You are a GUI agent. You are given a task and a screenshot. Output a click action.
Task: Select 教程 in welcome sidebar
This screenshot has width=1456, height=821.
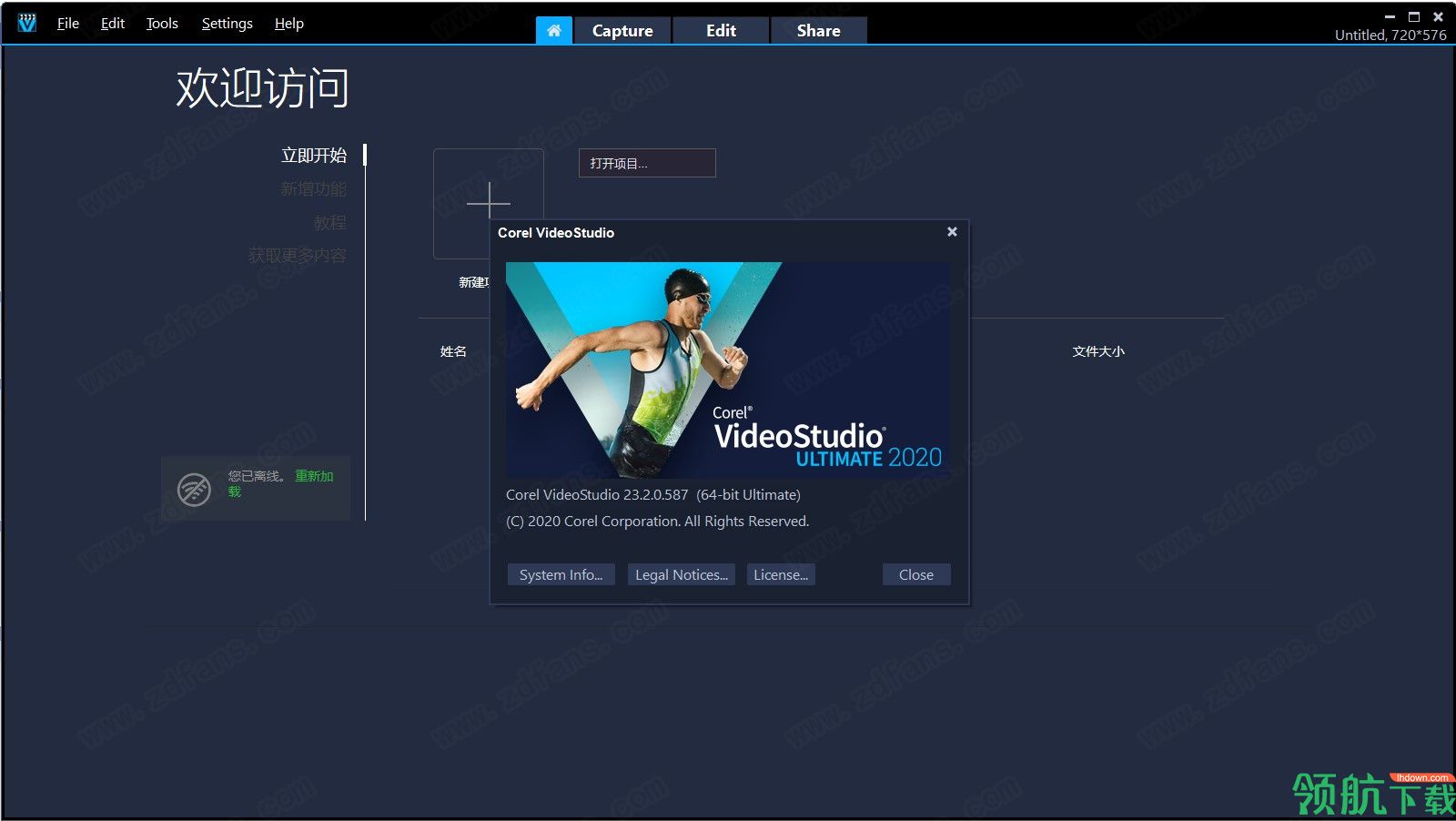(x=330, y=223)
